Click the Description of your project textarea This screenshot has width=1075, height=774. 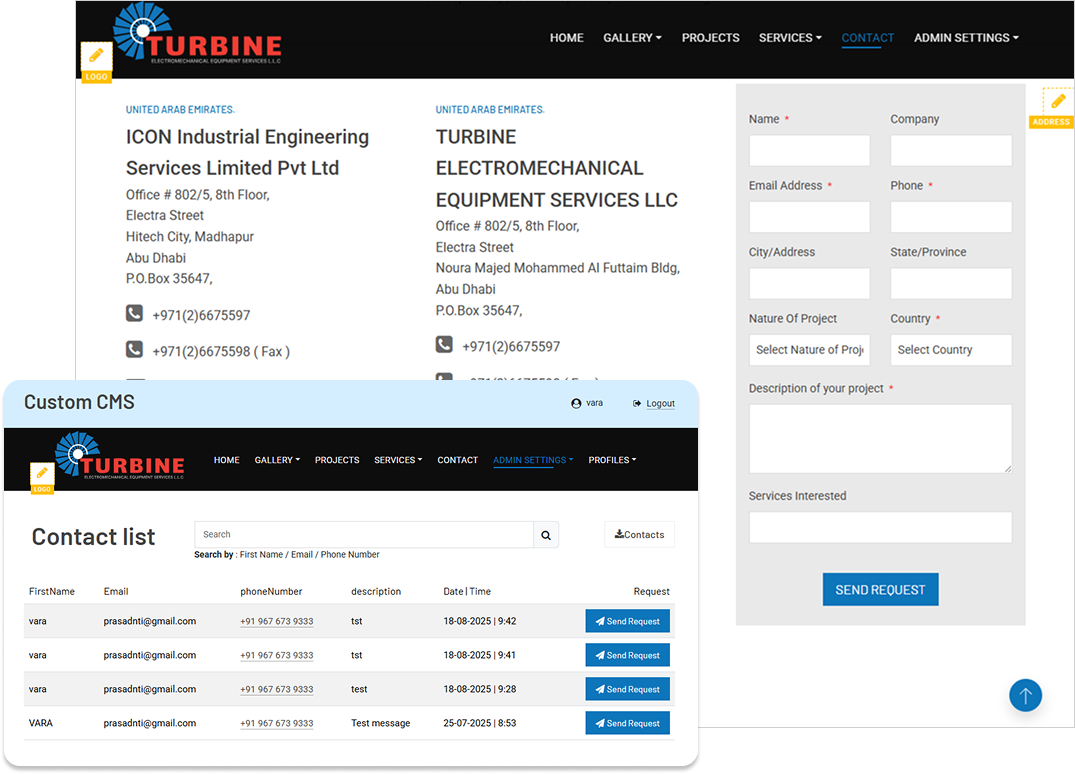pos(880,439)
